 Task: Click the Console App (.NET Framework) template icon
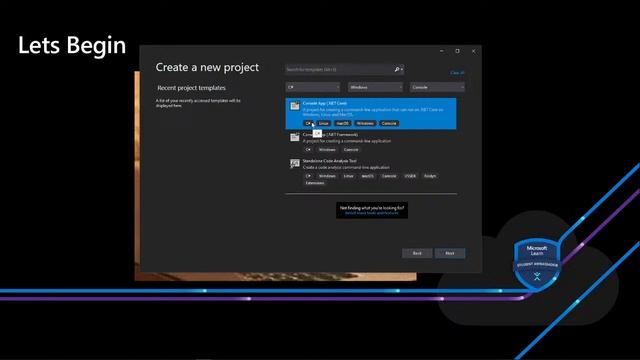pos(295,137)
